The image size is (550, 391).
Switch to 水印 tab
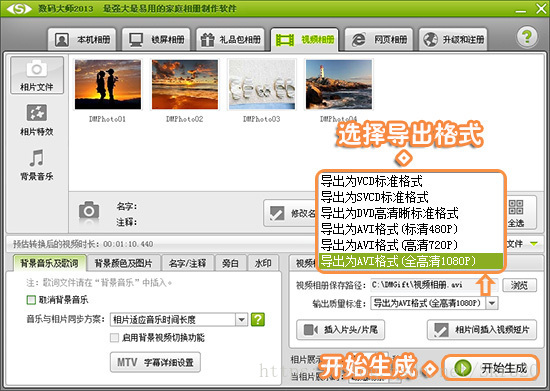[x=263, y=263]
